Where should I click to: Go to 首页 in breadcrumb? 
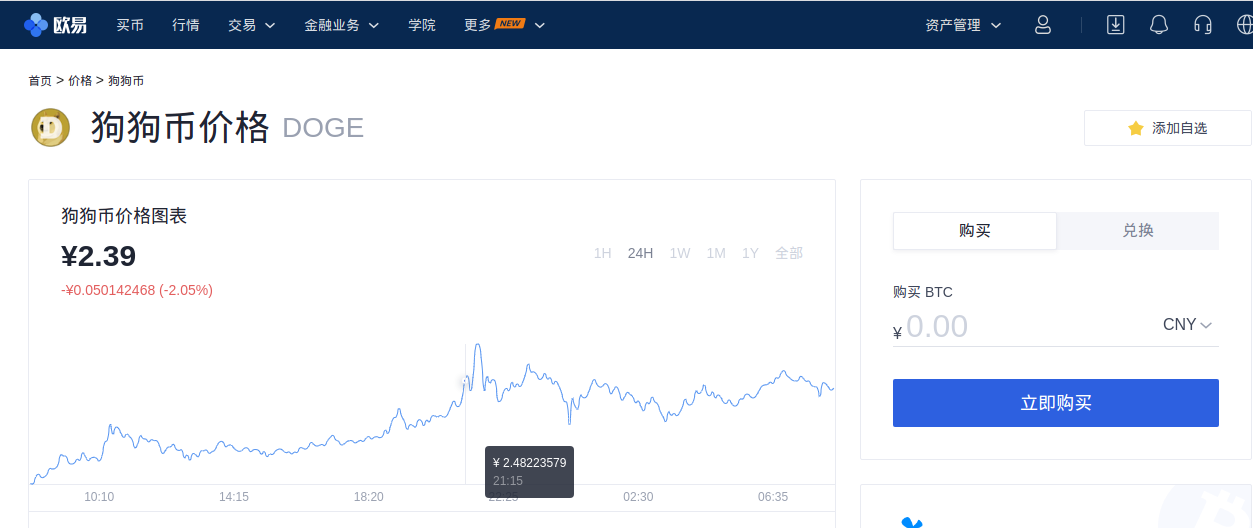click(x=40, y=80)
